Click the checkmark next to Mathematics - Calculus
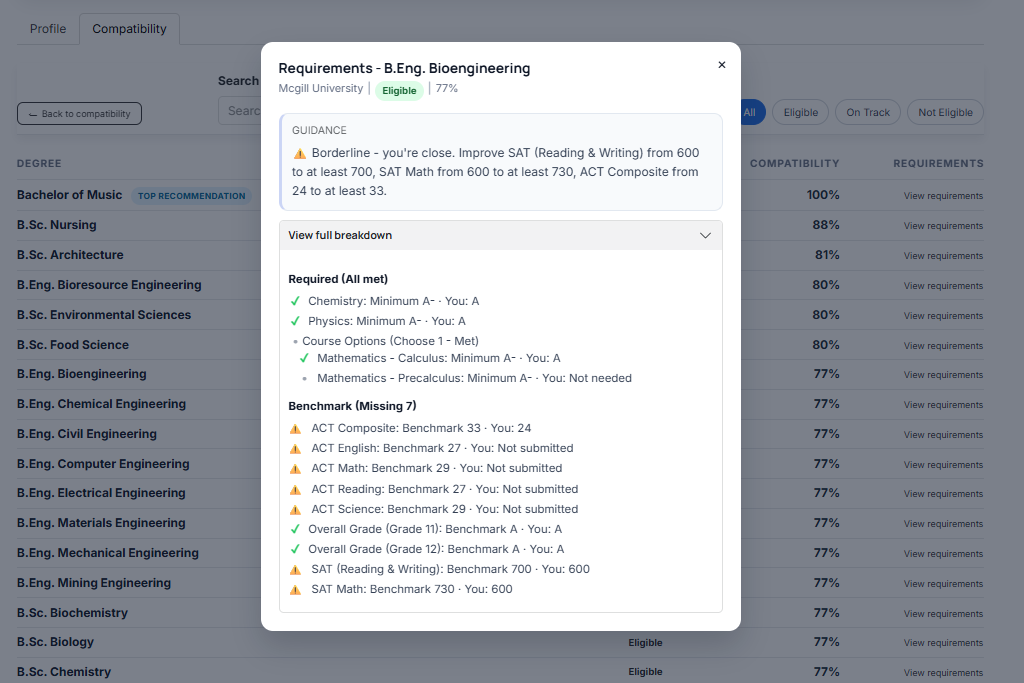The image size is (1024, 683). [304, 358]
